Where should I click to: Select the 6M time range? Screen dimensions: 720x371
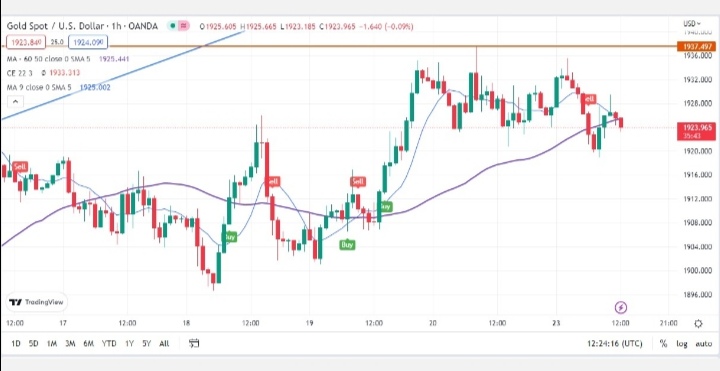(x=89, y=343)
